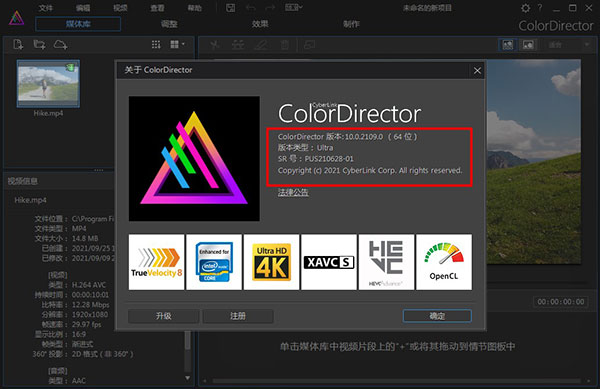Click the 14.8 MB file size value

tap(85, 238)
